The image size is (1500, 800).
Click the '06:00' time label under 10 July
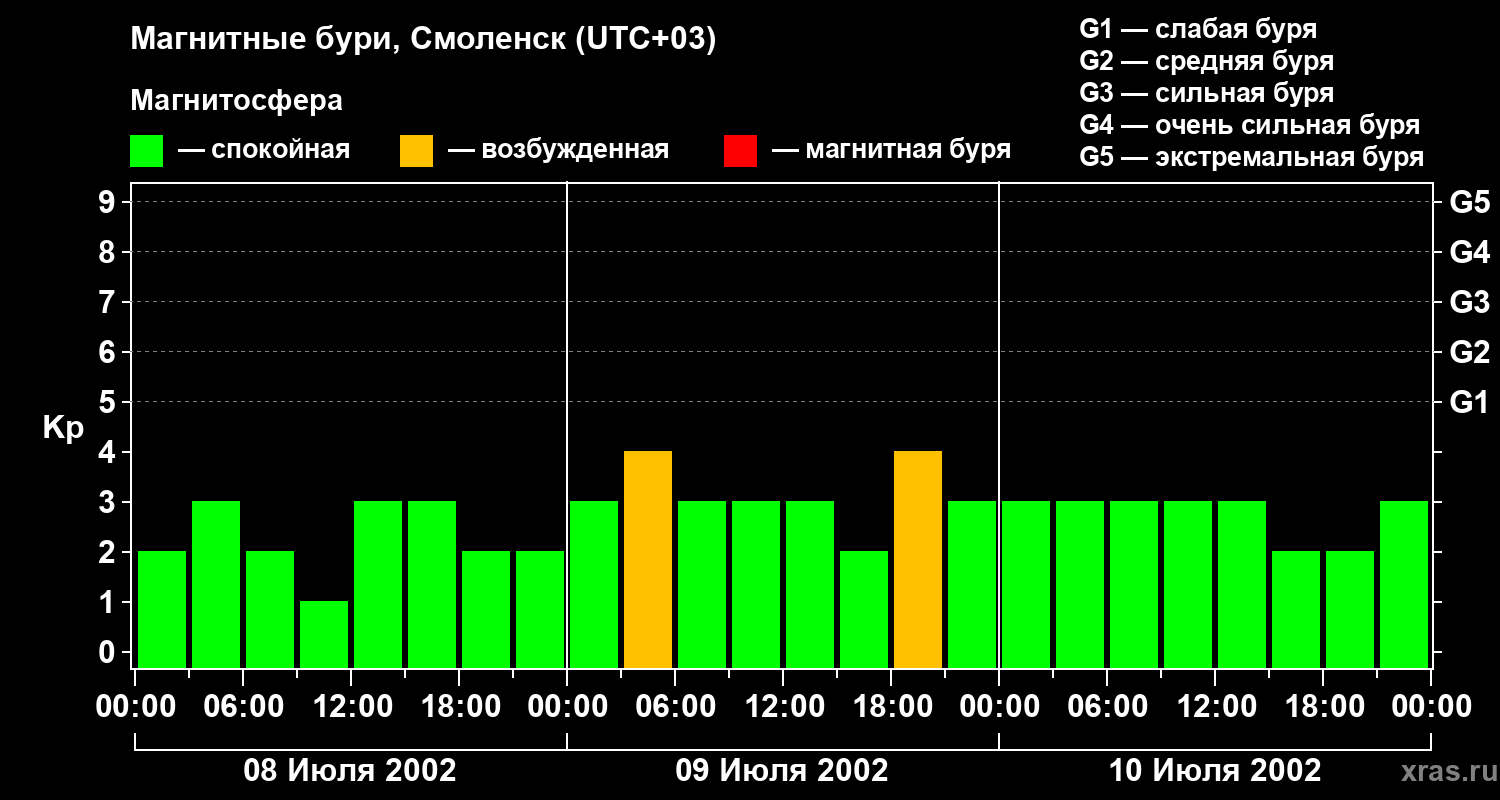point(1107,707)
